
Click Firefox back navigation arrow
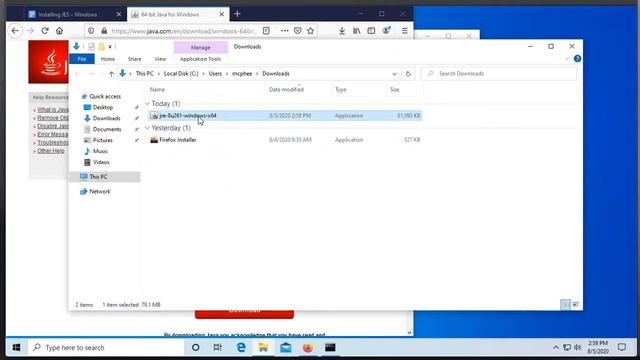coord(15,31)
